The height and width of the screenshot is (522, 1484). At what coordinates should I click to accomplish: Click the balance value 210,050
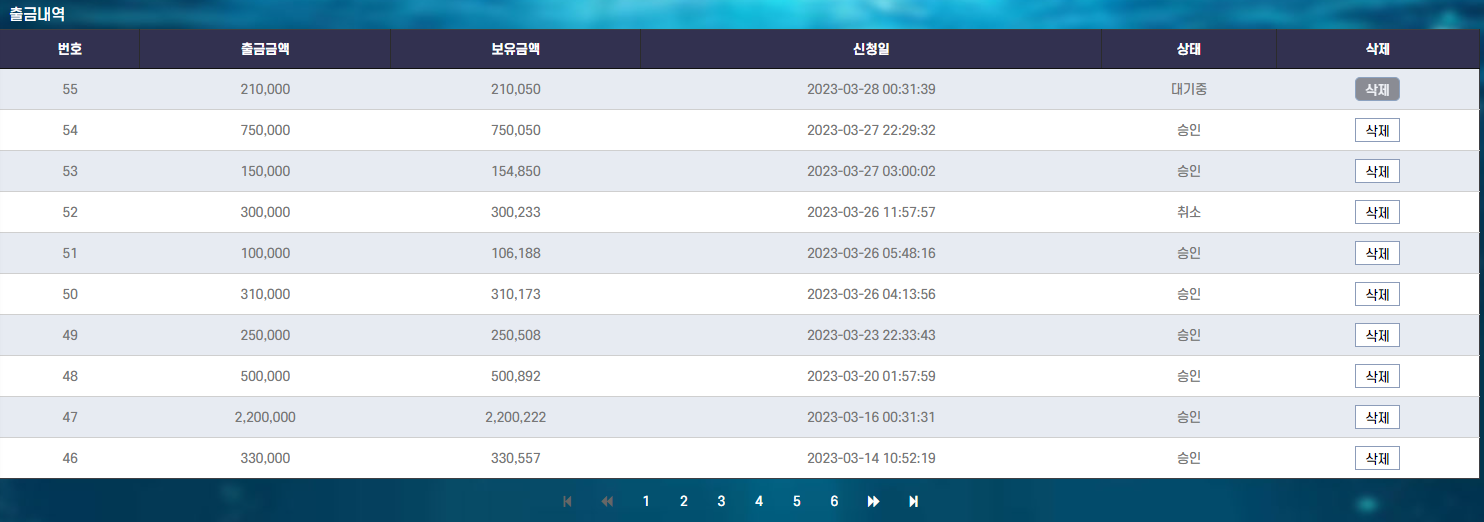515,89
